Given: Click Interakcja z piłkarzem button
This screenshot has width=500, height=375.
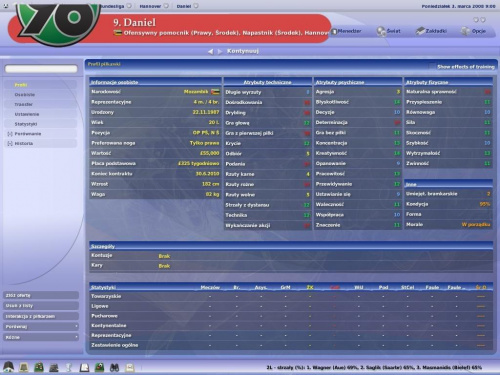Looking at the screenshot, I should click(x=41, y=316).
